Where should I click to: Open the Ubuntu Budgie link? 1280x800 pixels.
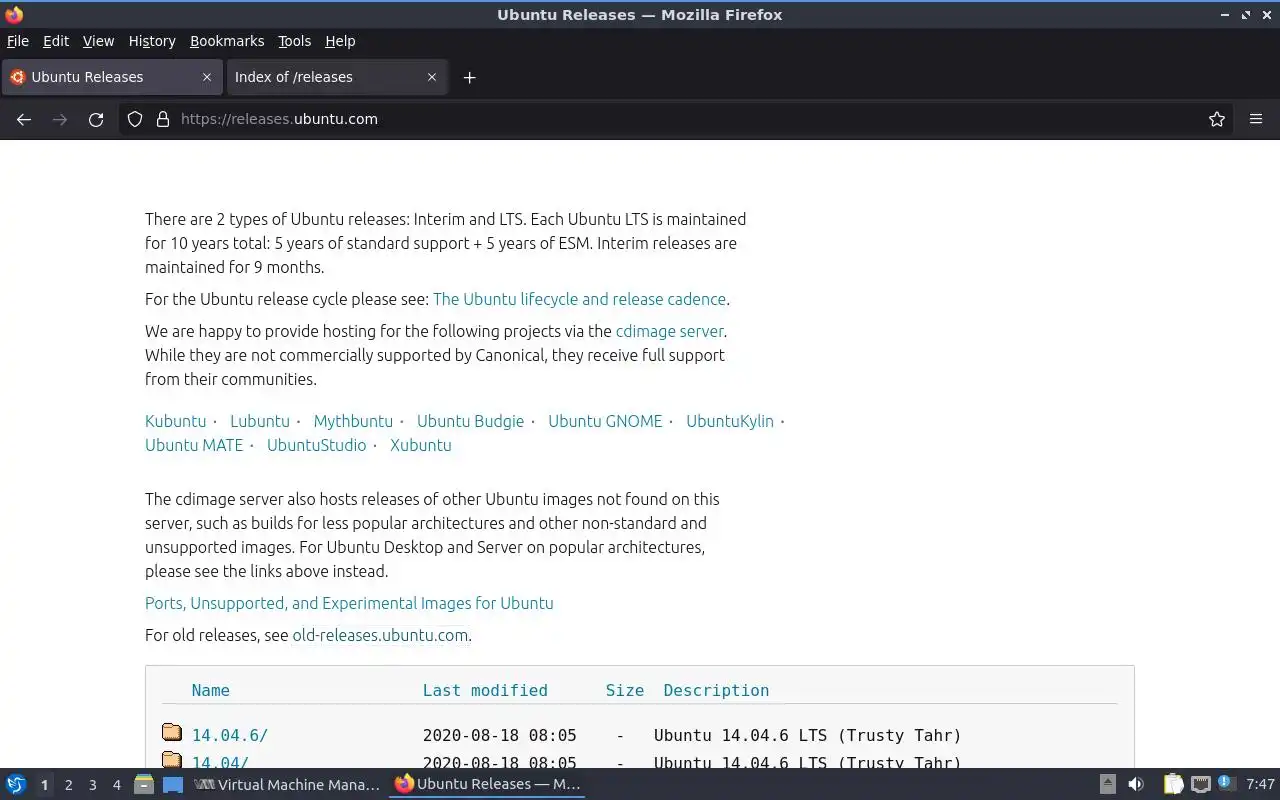click(470, 421)
